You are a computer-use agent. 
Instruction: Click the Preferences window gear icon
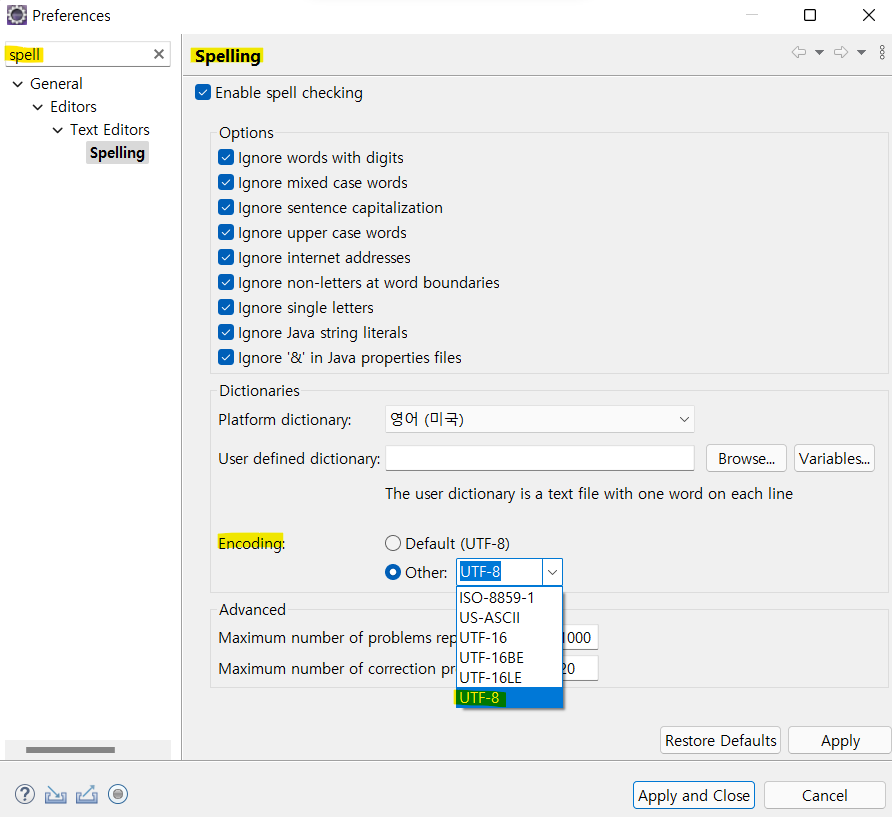coord(16,15)
